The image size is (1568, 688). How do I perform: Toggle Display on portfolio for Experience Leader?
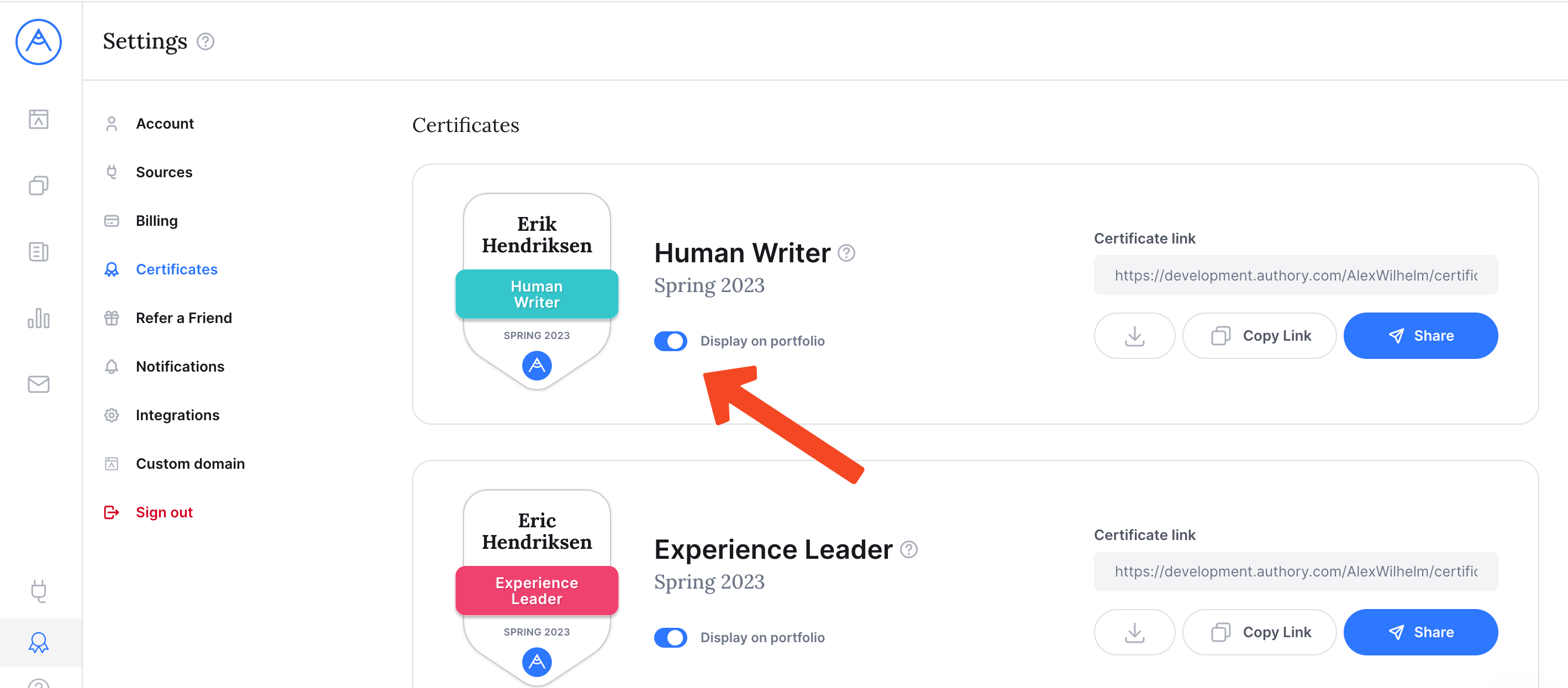[x=670, y=638]
